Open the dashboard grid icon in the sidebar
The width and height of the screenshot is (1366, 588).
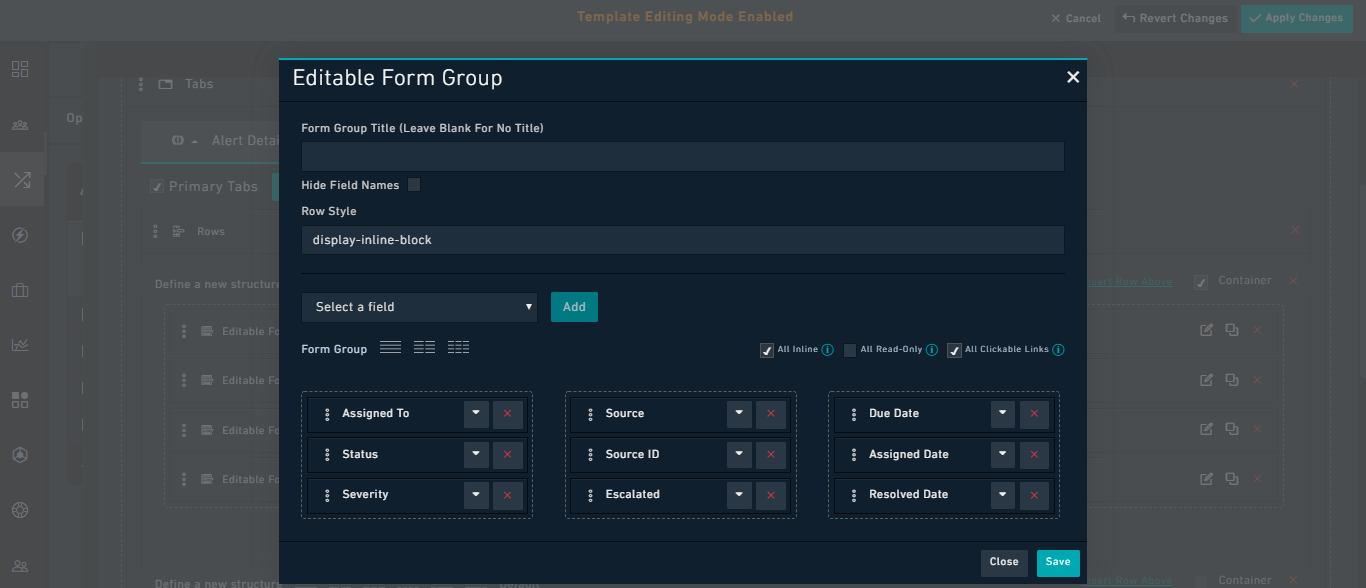click(x=20, y=69)
